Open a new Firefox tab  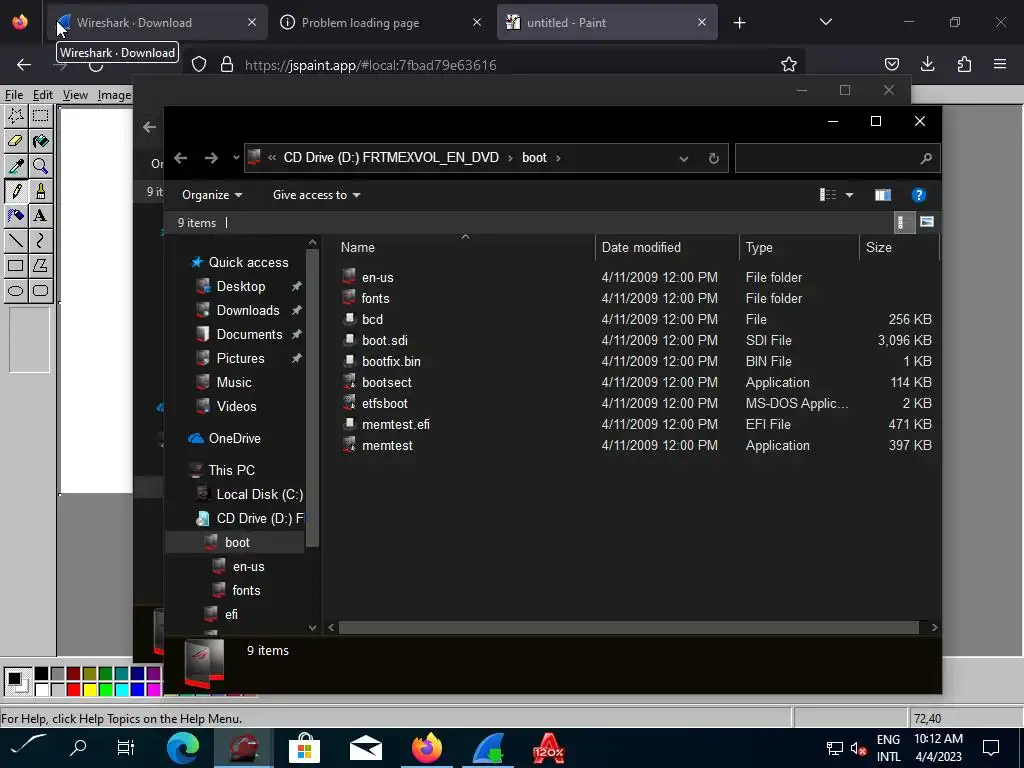pos(739,23)
